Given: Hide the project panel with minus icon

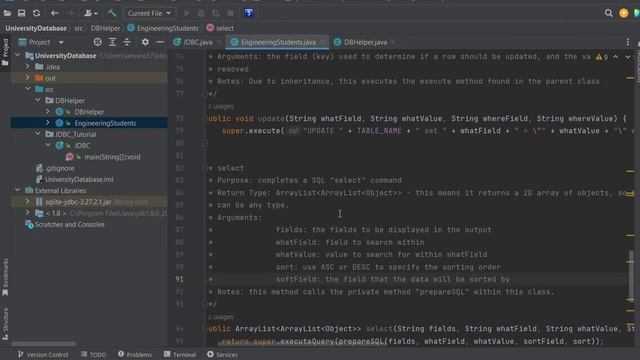Looking at the screenshot, I should click(x=160, y=42).
